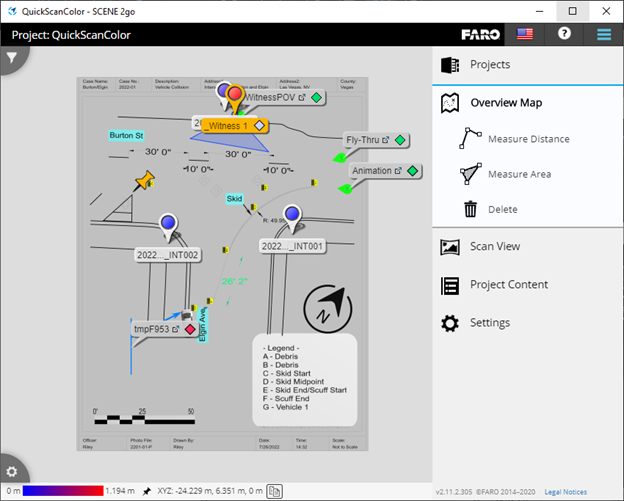624x501 pixels.
Task: Open WitnessPOV external link icon
Action: [x=302, y=97]
